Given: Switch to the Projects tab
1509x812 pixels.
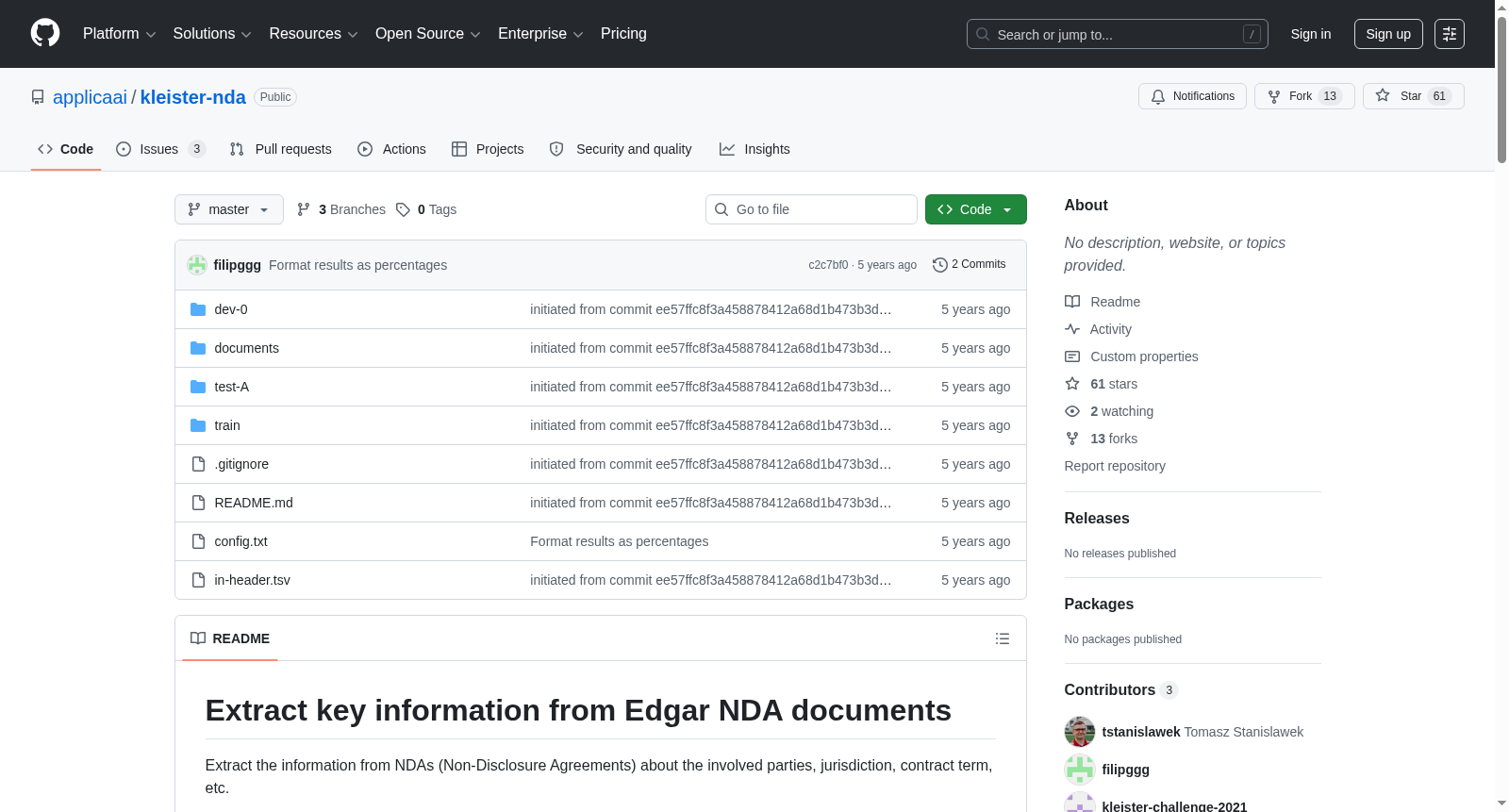Looking at the screenshot, I should 488,149.
